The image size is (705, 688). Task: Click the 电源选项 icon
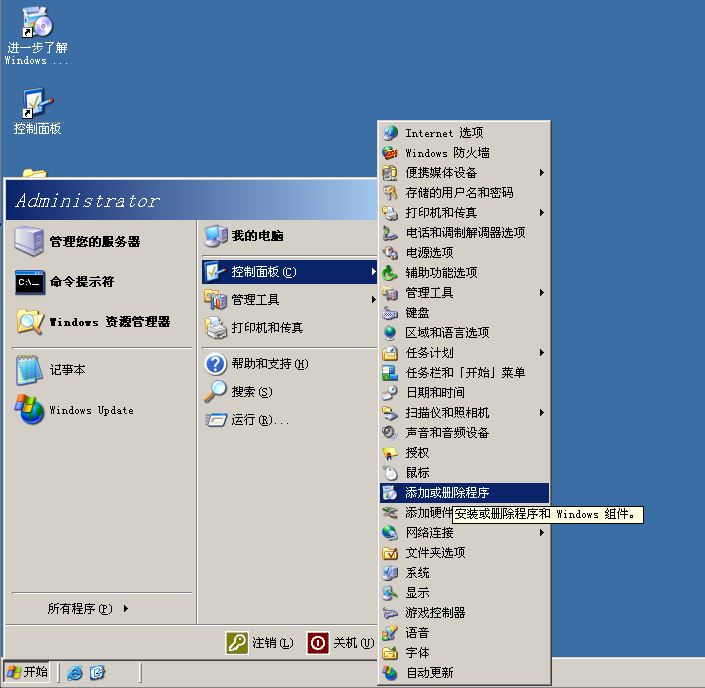click(x=390, y=253)
